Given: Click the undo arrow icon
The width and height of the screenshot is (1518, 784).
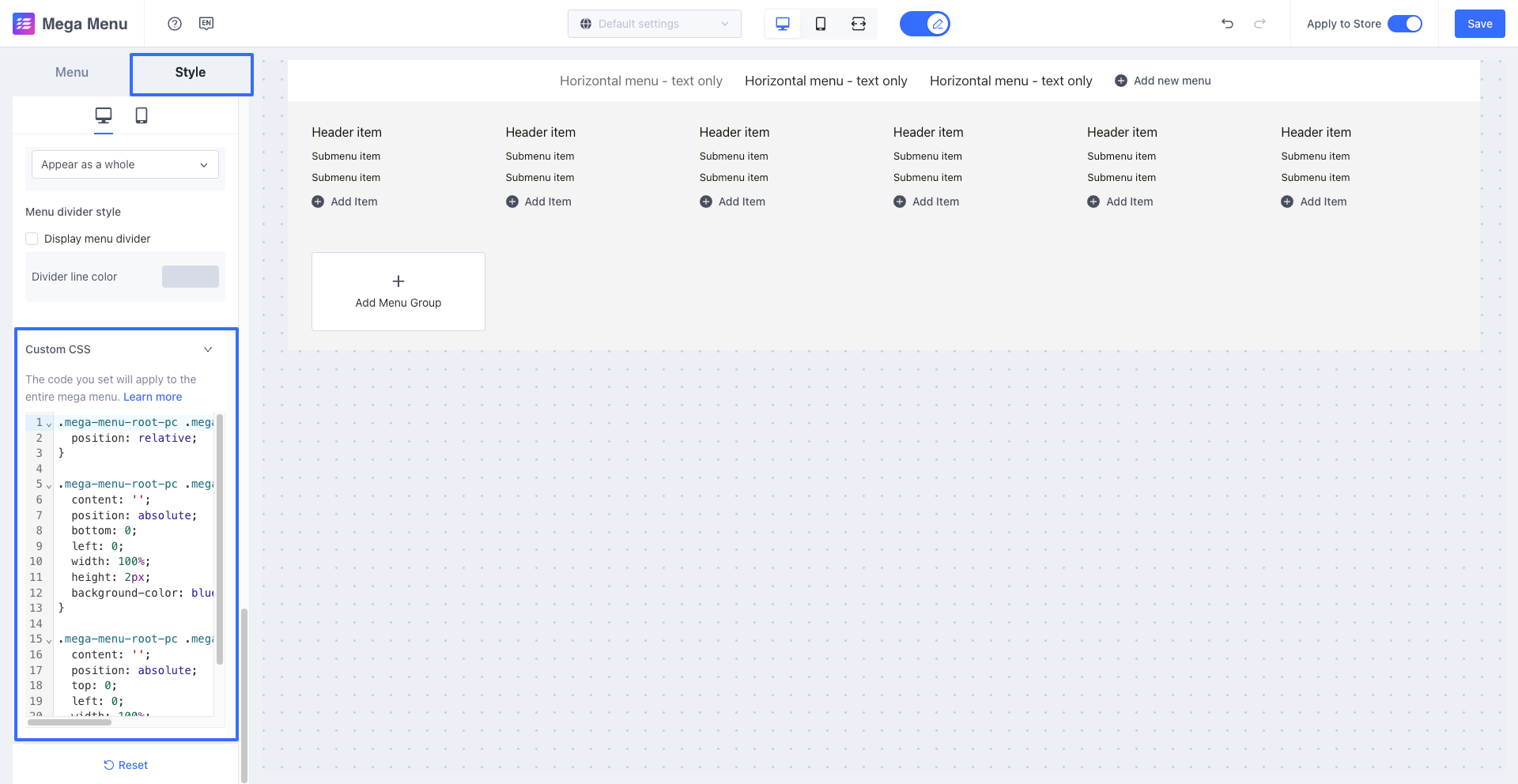Looking at the screenshot, I should point(1227,24).
